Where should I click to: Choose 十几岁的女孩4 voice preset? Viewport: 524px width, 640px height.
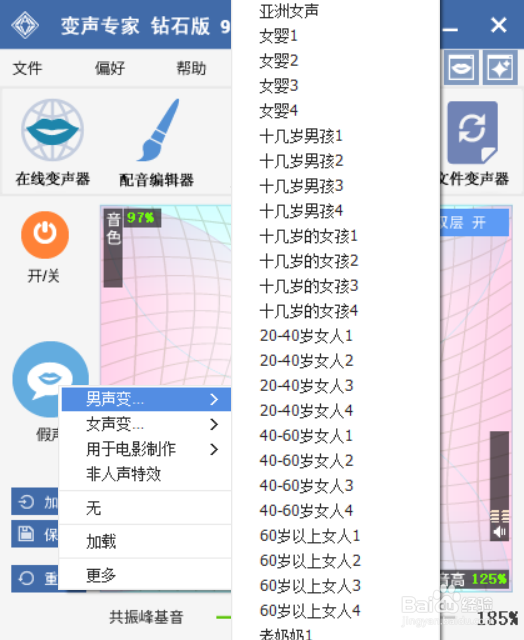point(309,311)
